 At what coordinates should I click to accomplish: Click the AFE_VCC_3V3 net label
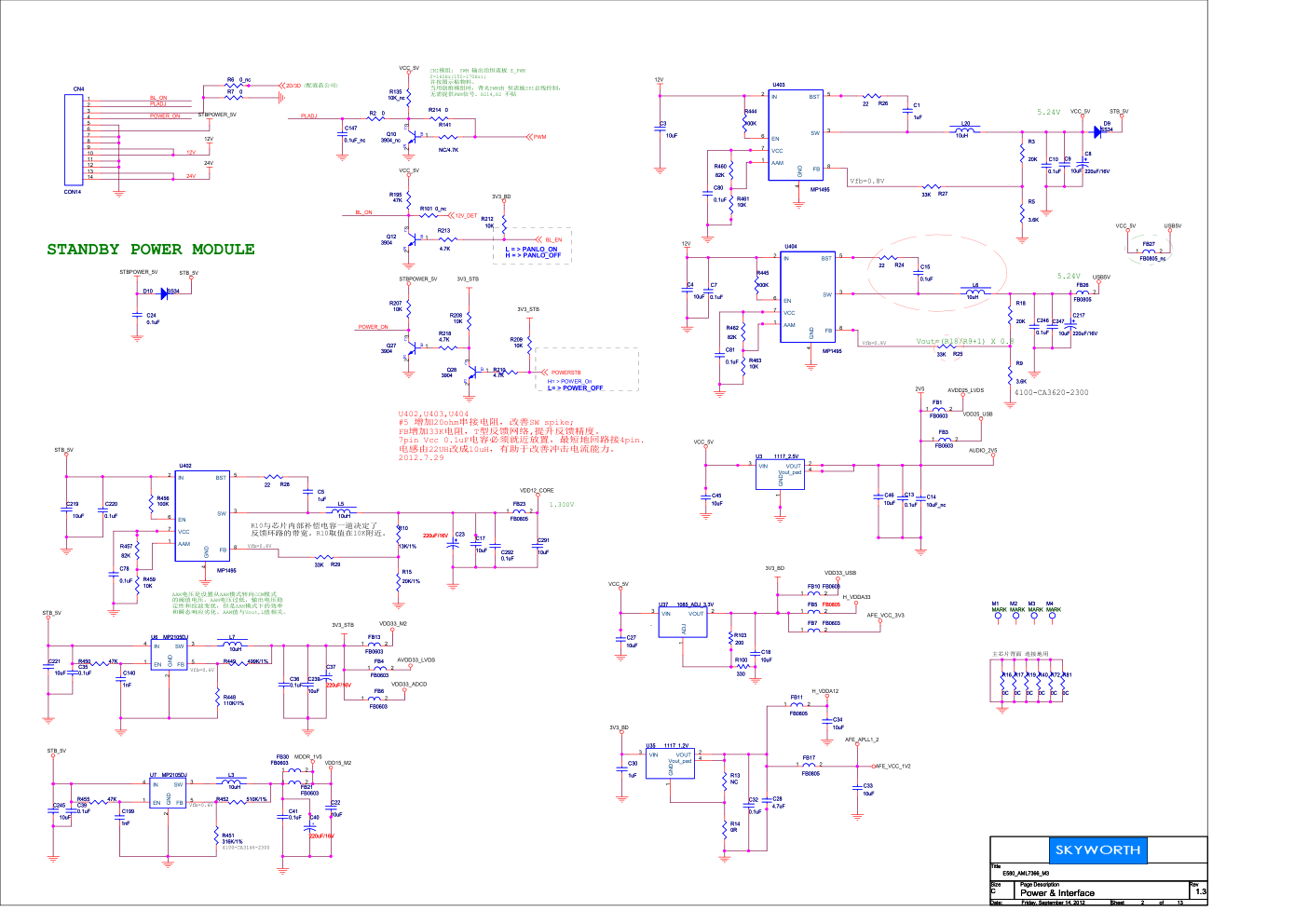click(885, 615)
